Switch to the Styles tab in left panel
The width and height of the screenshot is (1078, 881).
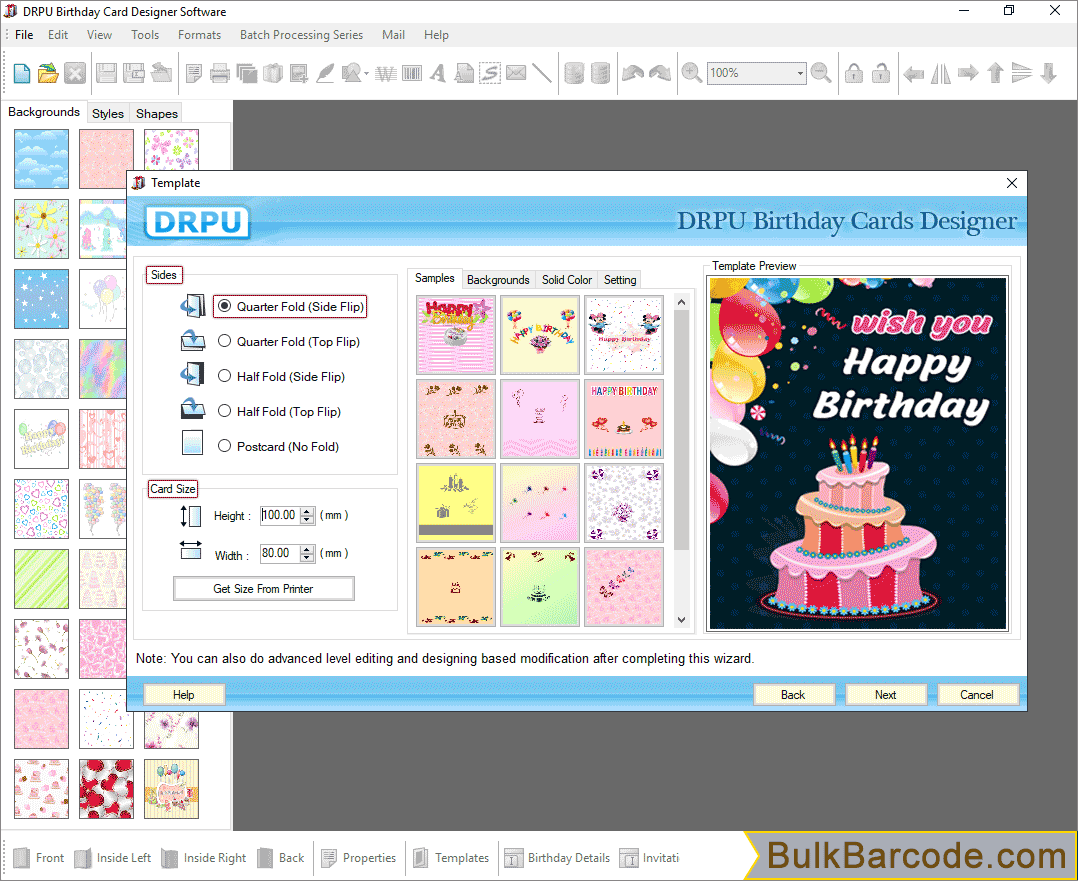[108, 113]
